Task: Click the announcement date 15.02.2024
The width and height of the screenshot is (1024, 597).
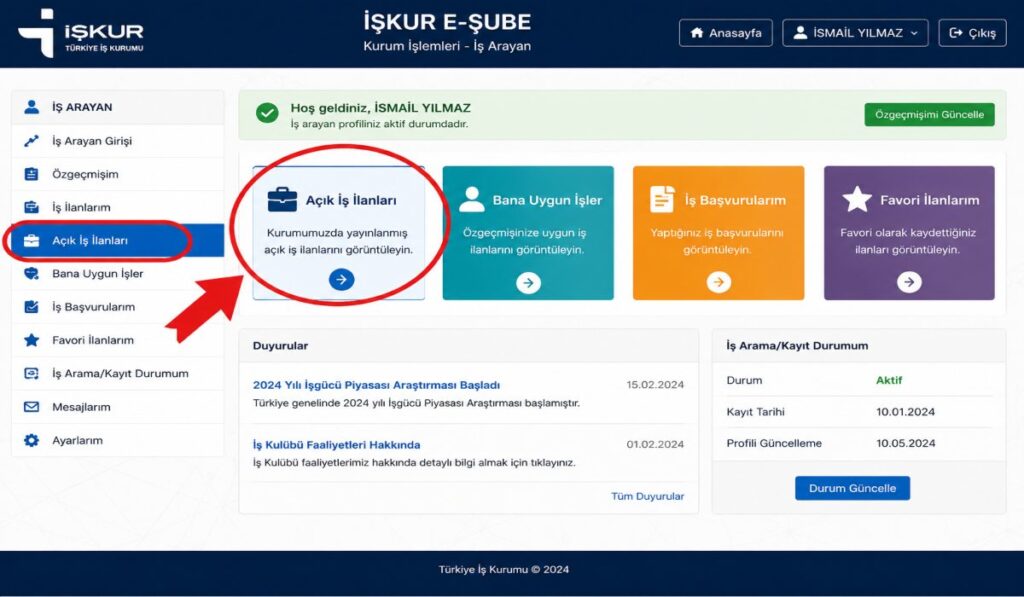Action: (x=655, y=385)
